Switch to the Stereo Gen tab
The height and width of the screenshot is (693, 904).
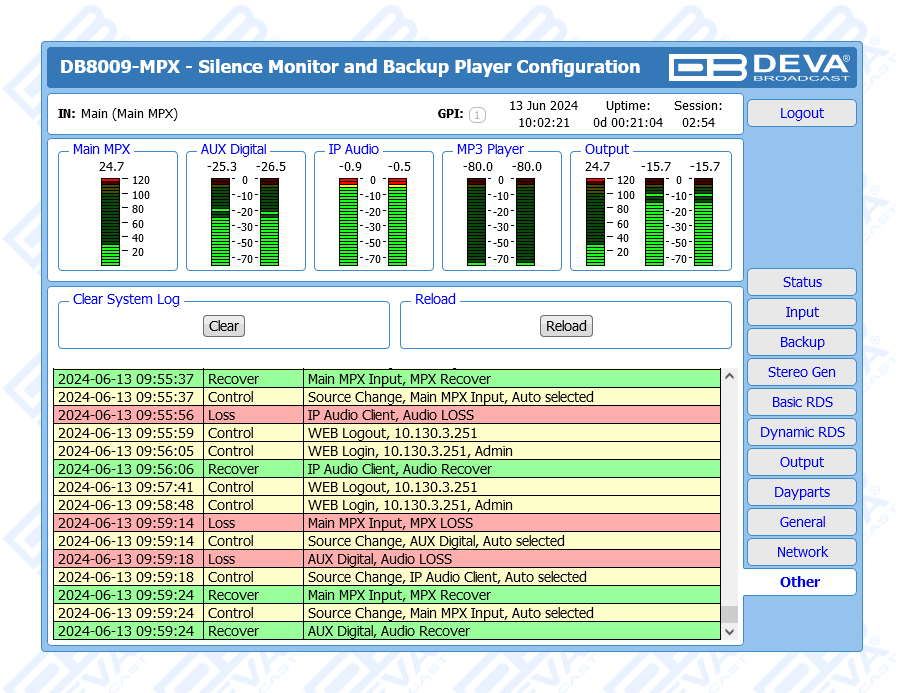pos(801,372)
